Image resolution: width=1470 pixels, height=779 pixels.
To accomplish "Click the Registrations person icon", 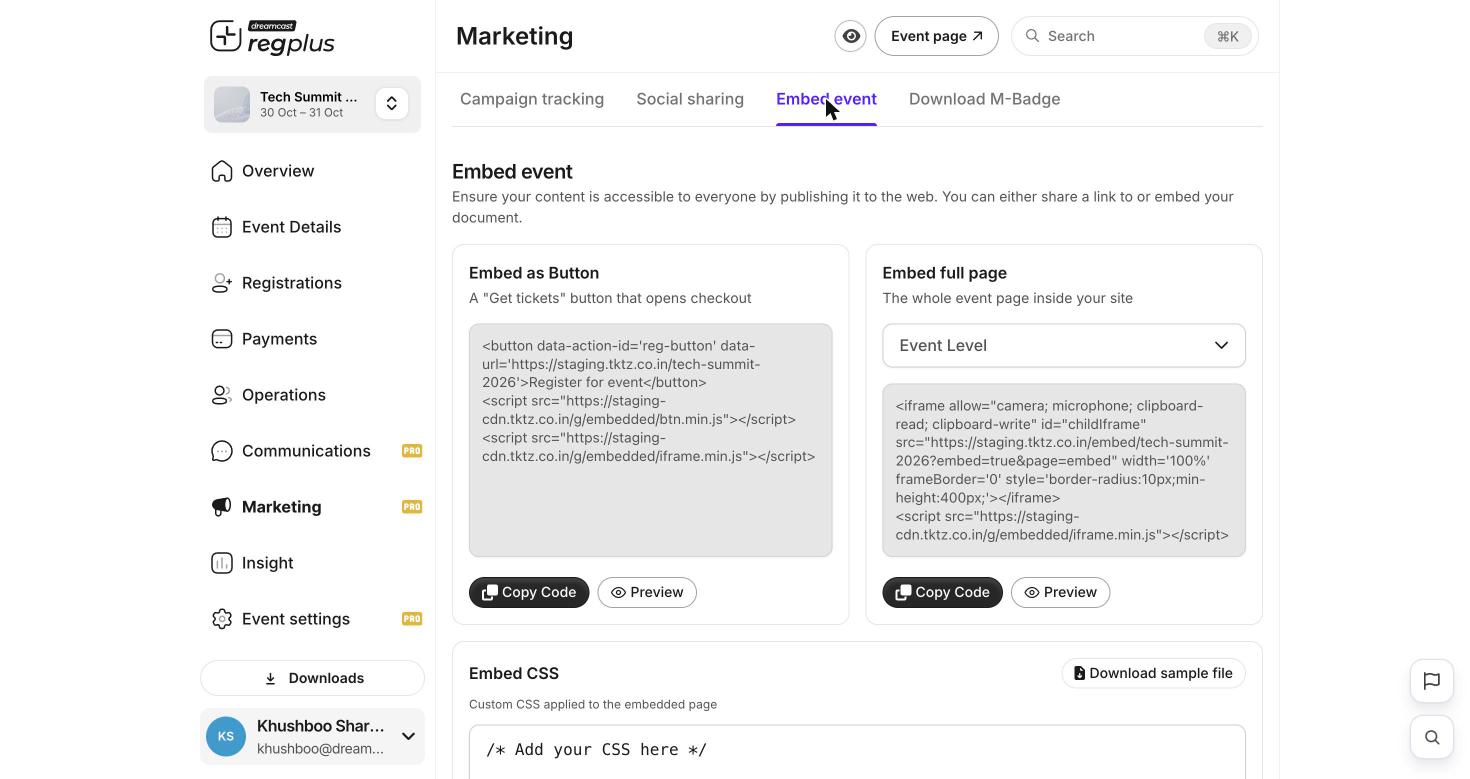I will click(x=222, y=283).
